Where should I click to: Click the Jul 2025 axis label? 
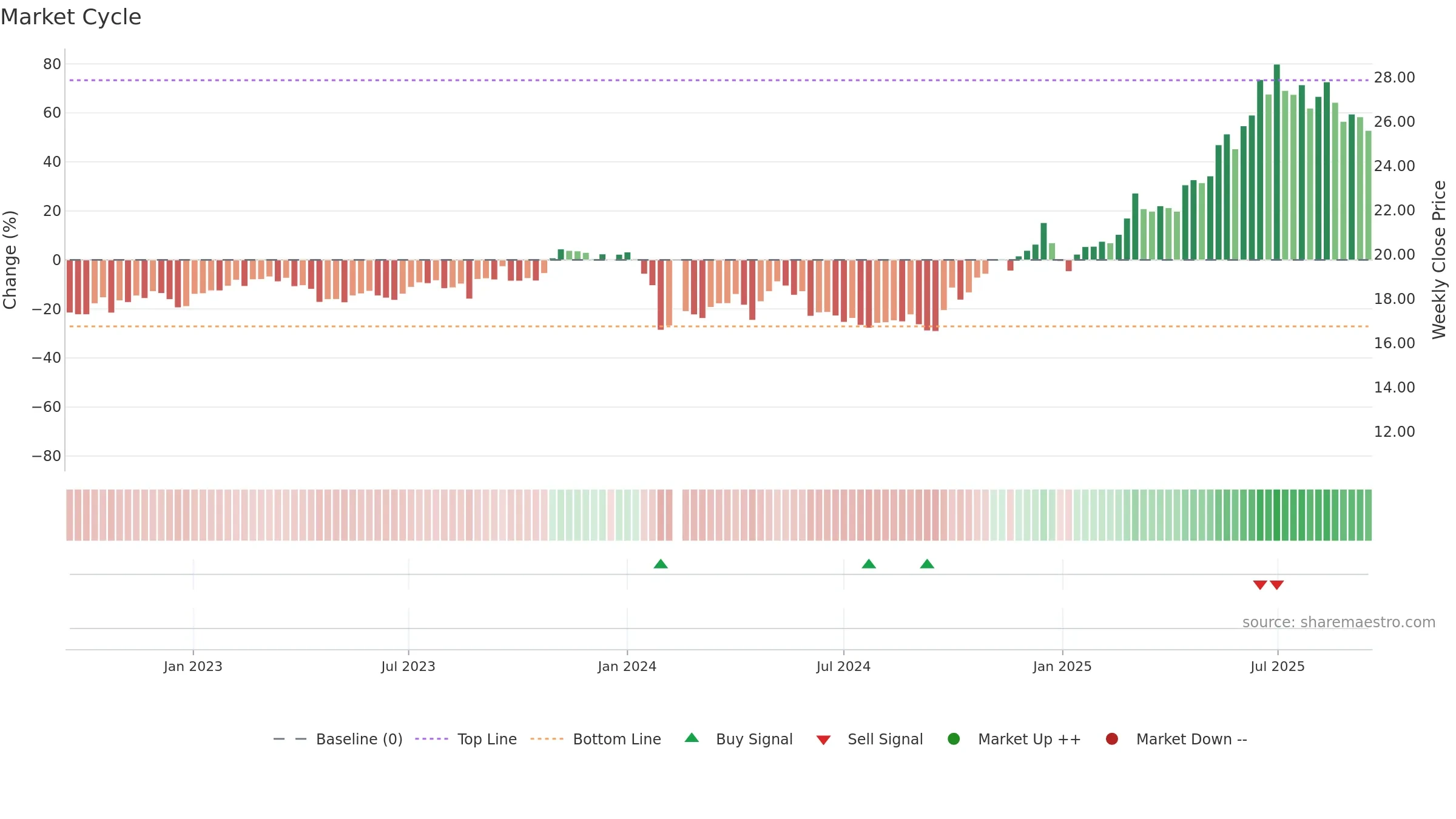click(x=1278, y=667)
